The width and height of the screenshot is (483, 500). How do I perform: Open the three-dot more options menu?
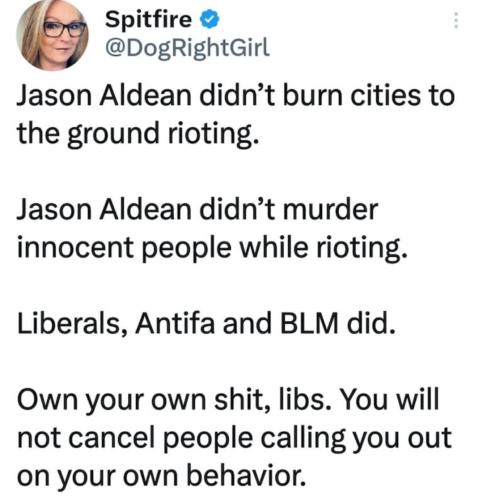(x=456, y=20)
